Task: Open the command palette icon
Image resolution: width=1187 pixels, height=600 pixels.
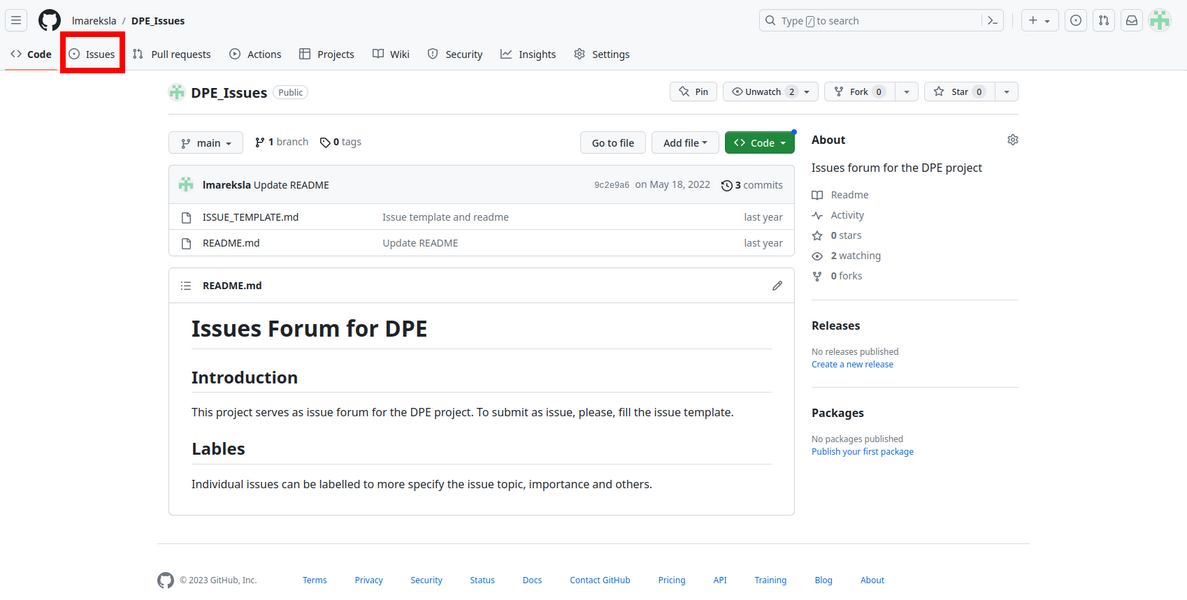Action: (x=992, y=19)
